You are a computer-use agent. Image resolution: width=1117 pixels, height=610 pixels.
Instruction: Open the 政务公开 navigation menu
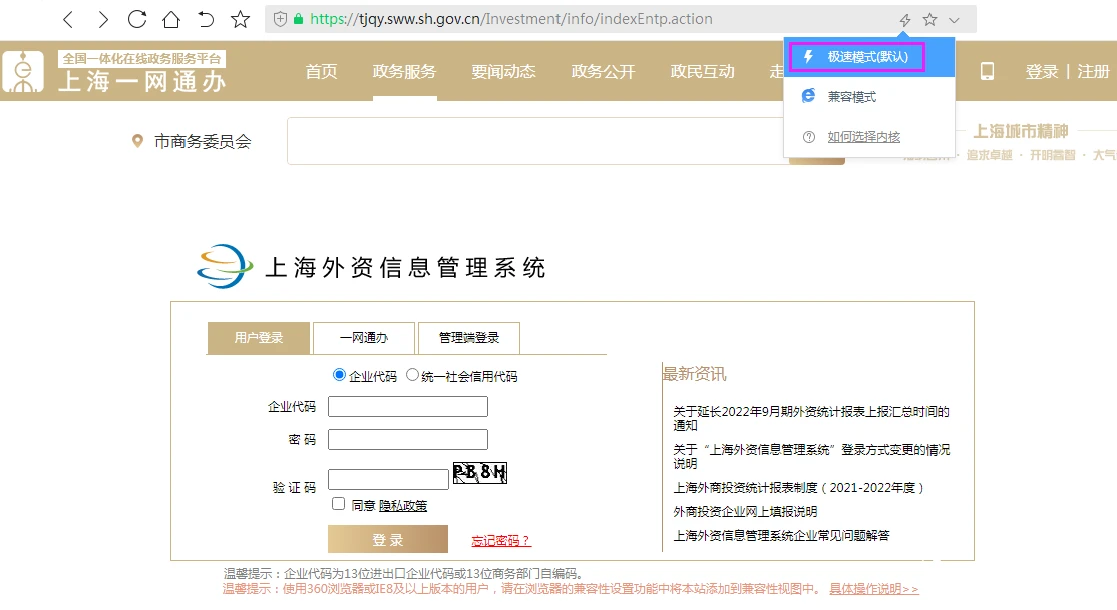click(603, 71)
